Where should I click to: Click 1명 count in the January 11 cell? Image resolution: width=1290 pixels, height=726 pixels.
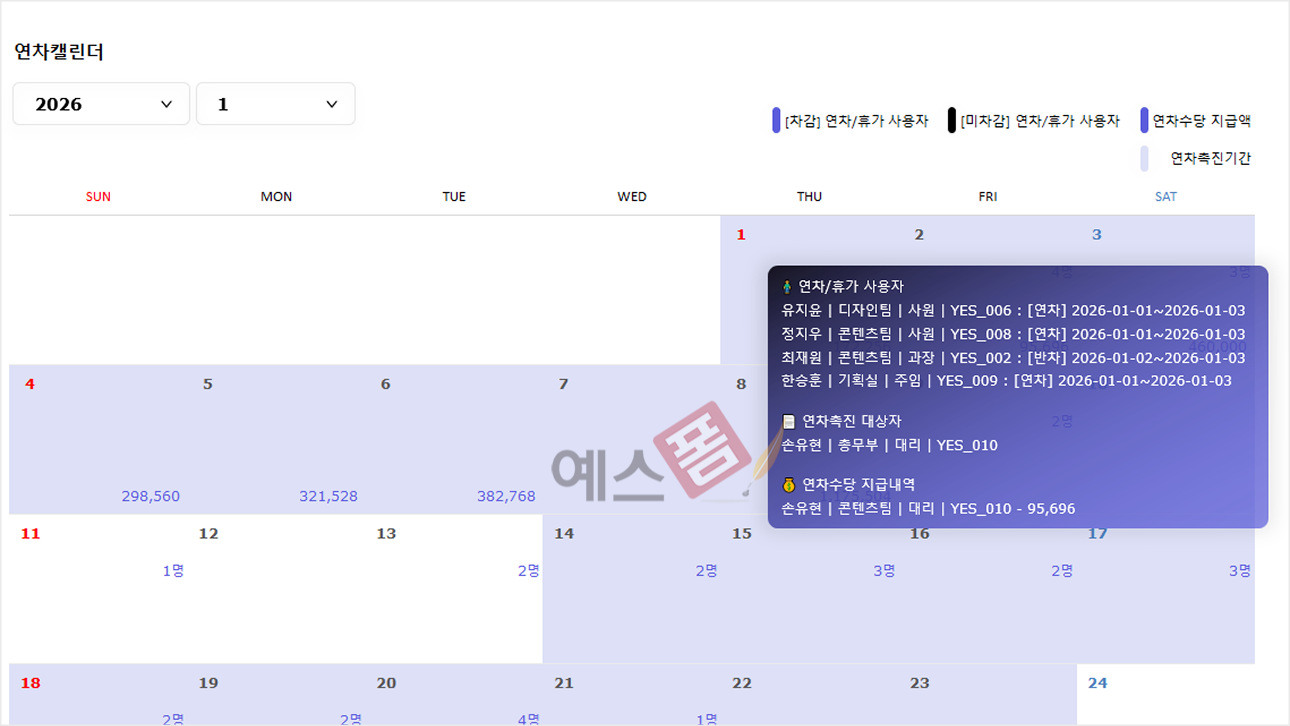click(x=173, y=571)
